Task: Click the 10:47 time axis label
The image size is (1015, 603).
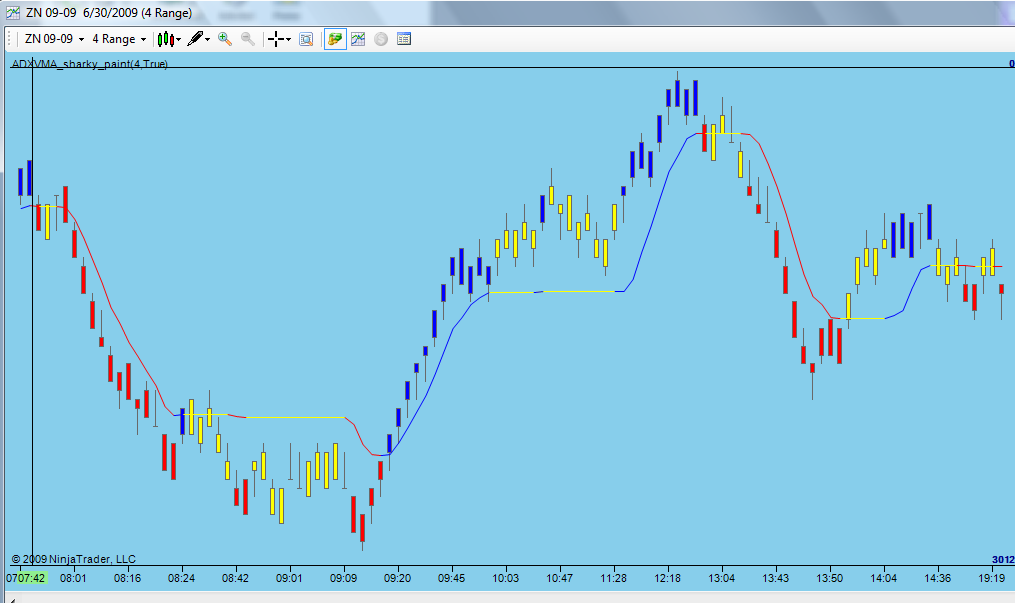Action: coord(559,578)
